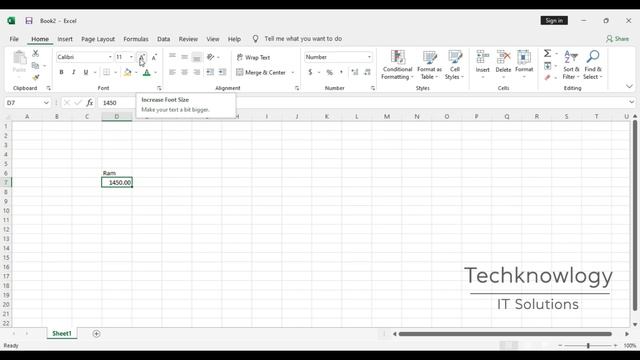The width and height of the screenshot is (640, 360).
Task: Switch to the Insert tab
Action: coord(64,39)
